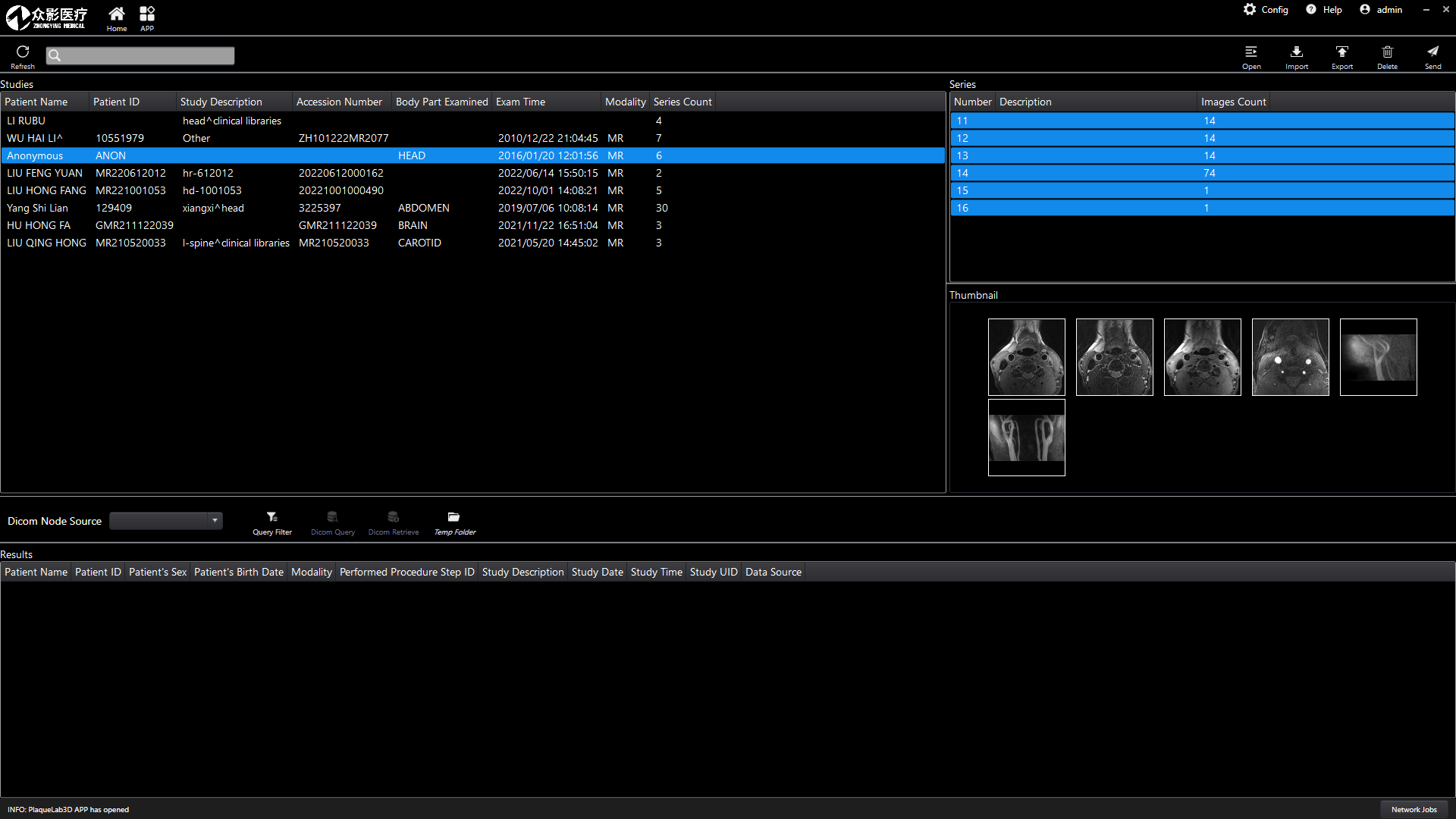Import studies with the Import icon
The width and height of the screenshot is (1456, 819).
click(1297, 57)
